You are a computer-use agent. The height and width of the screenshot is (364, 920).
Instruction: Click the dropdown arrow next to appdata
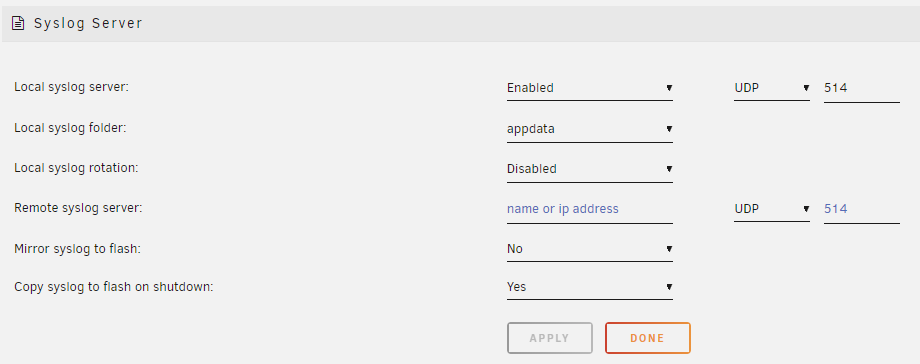669,129
